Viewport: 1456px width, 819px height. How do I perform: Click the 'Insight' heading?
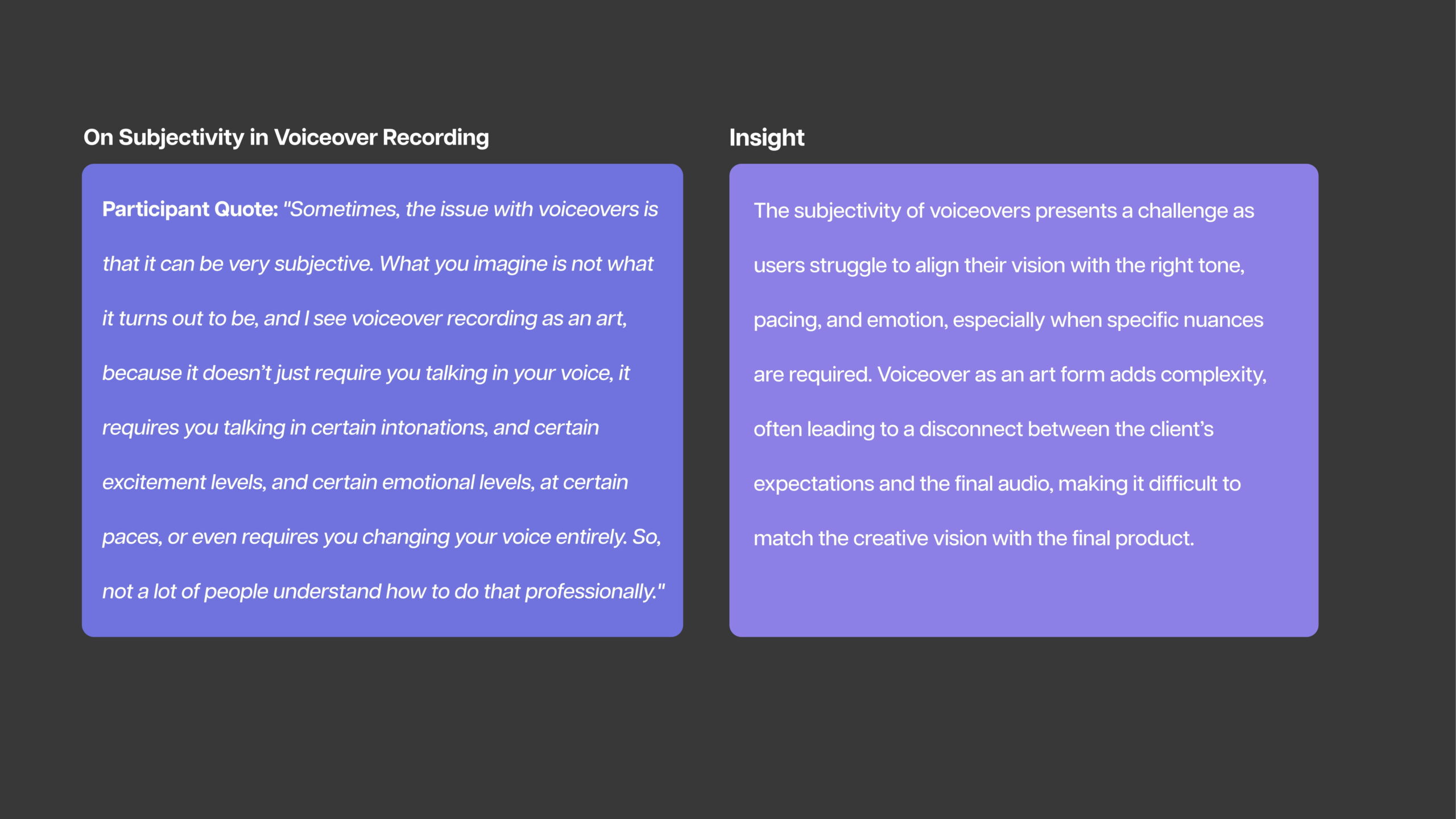click(x=767, y=138)
